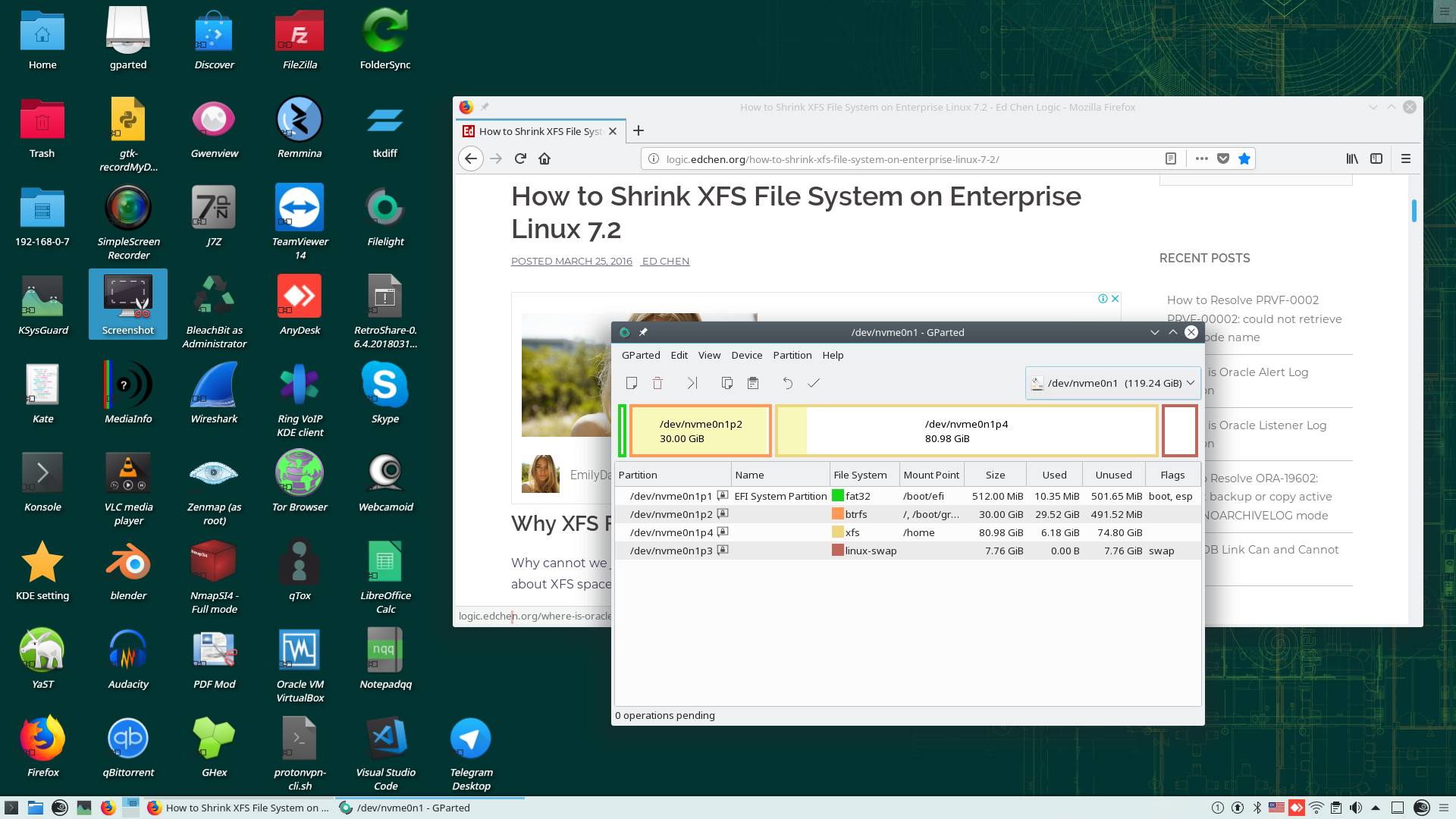Toggle Firefox reader view icon
Screen dimensions: 1456x819
(x=1171, y=158)
